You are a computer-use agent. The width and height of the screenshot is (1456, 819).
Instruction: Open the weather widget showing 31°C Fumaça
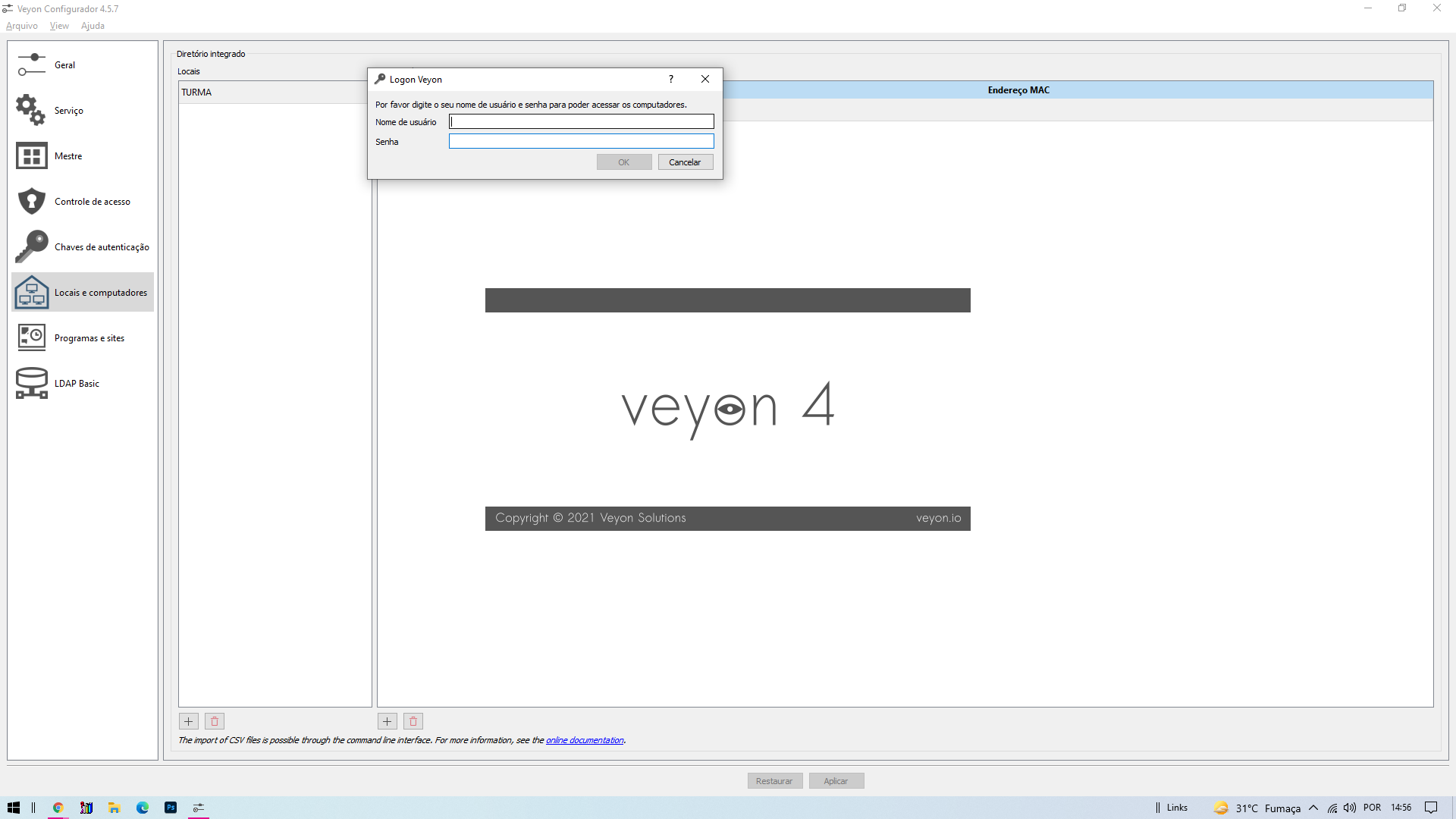click(1257, 808)
